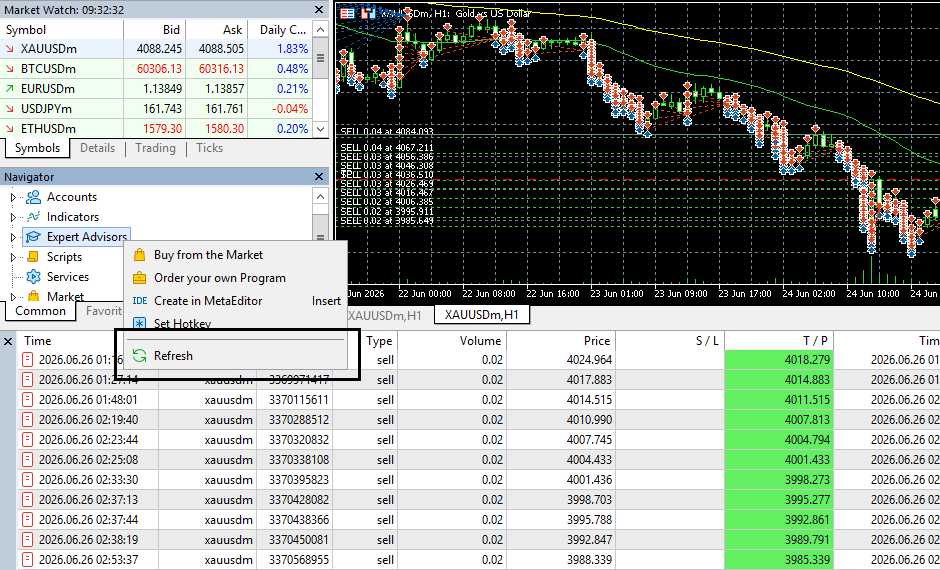Switch to Details tab in Market Watch
Viewport: 940px width, 570px height.
coord(97,148)
